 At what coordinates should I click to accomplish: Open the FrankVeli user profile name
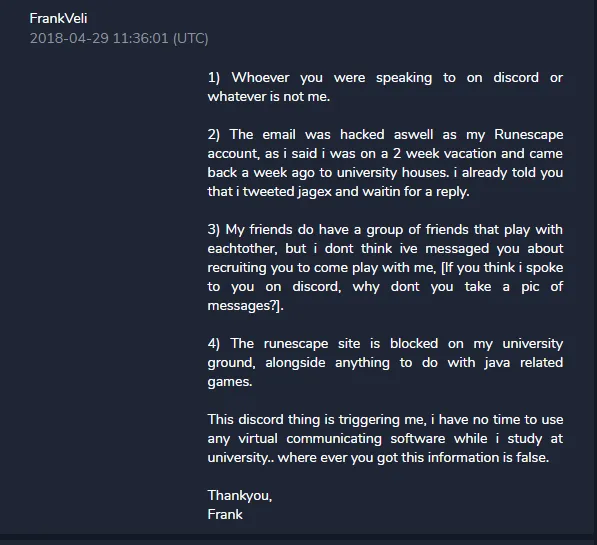coord(59,18)
